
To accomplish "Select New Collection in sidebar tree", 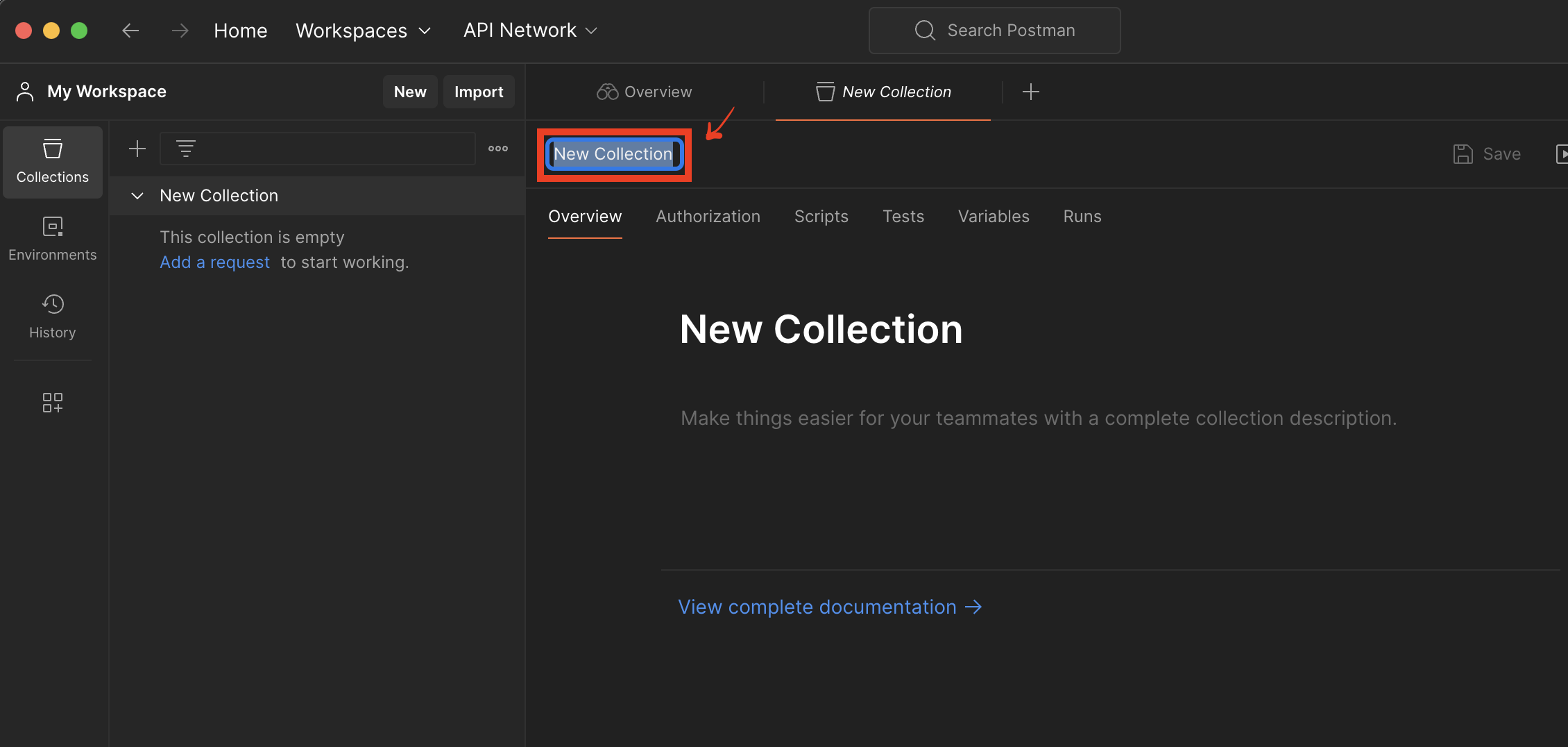I will coord(318,196).
